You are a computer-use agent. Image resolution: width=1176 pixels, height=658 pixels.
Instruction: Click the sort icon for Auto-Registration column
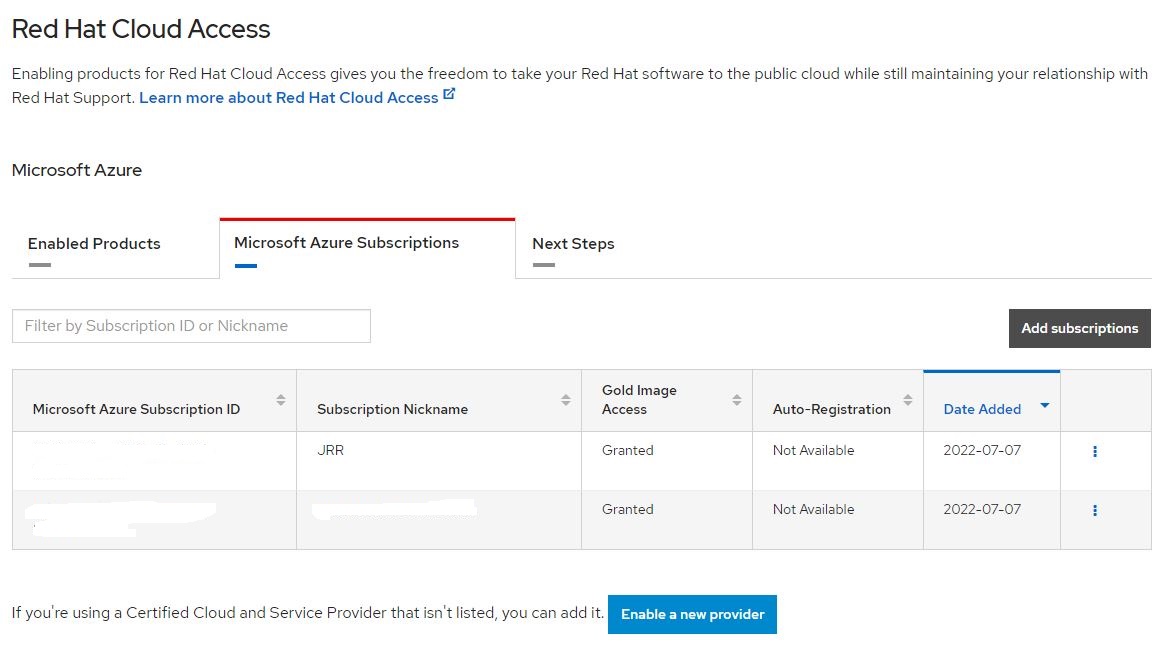click(x=908, y=400)
